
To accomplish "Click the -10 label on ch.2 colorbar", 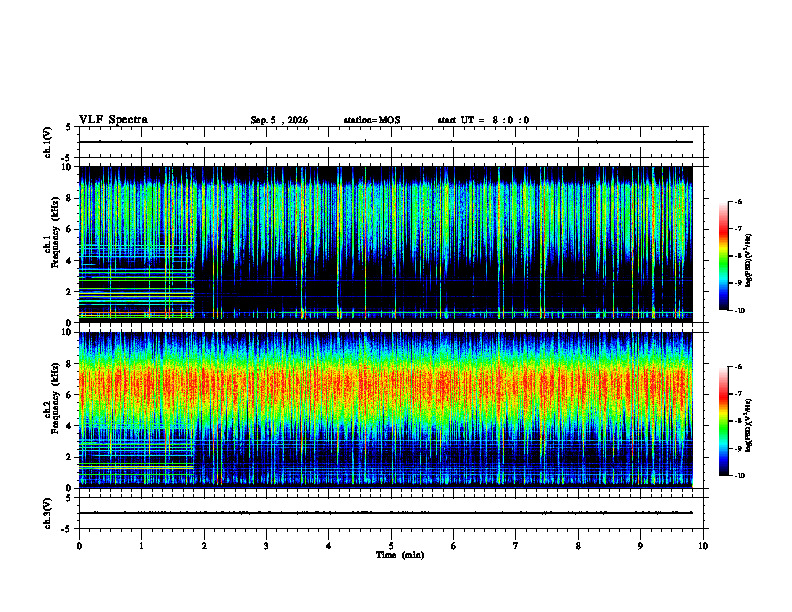I will [x=739, y=476].
